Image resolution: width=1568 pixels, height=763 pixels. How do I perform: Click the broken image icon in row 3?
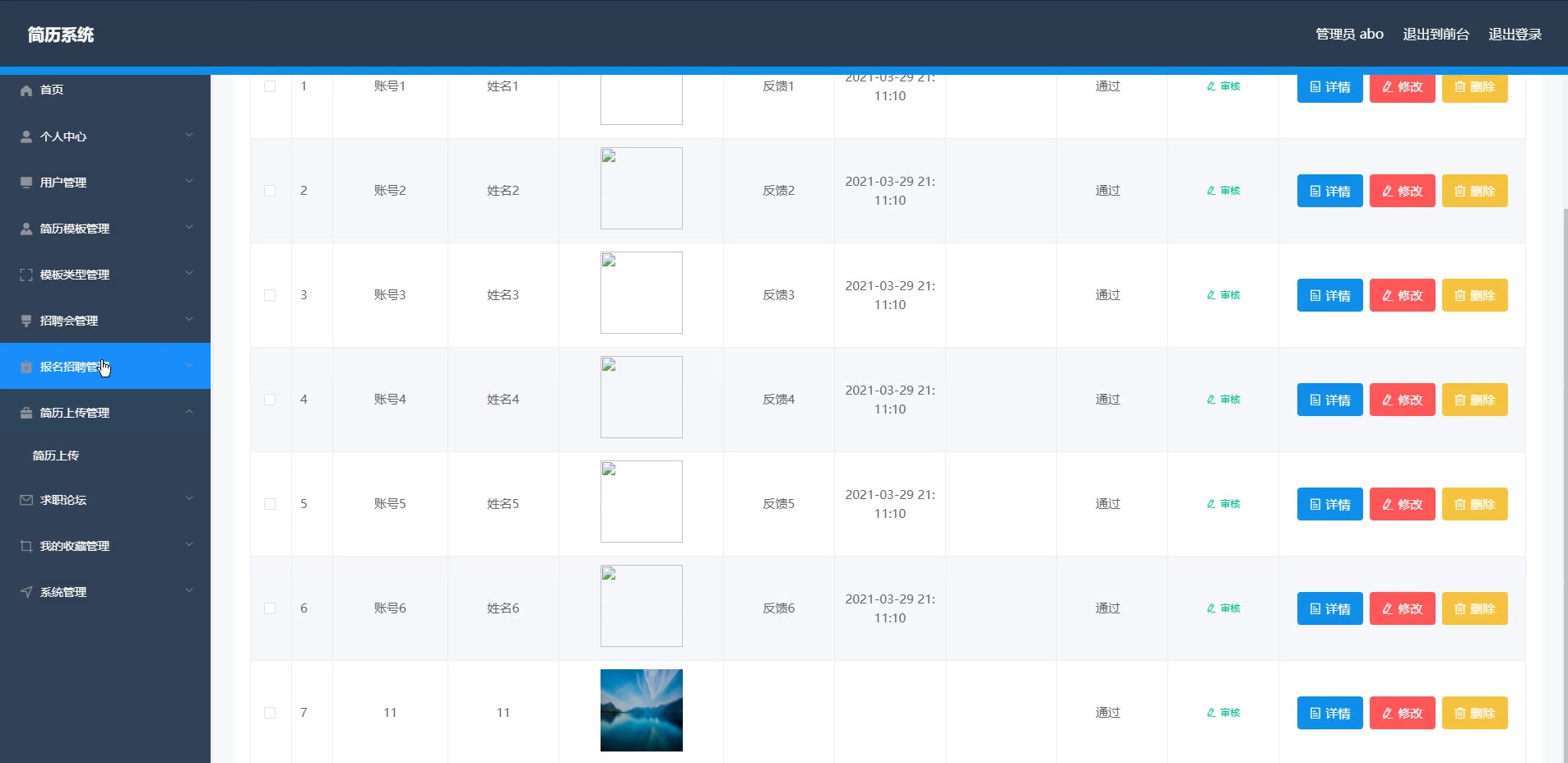coord(609,261)
